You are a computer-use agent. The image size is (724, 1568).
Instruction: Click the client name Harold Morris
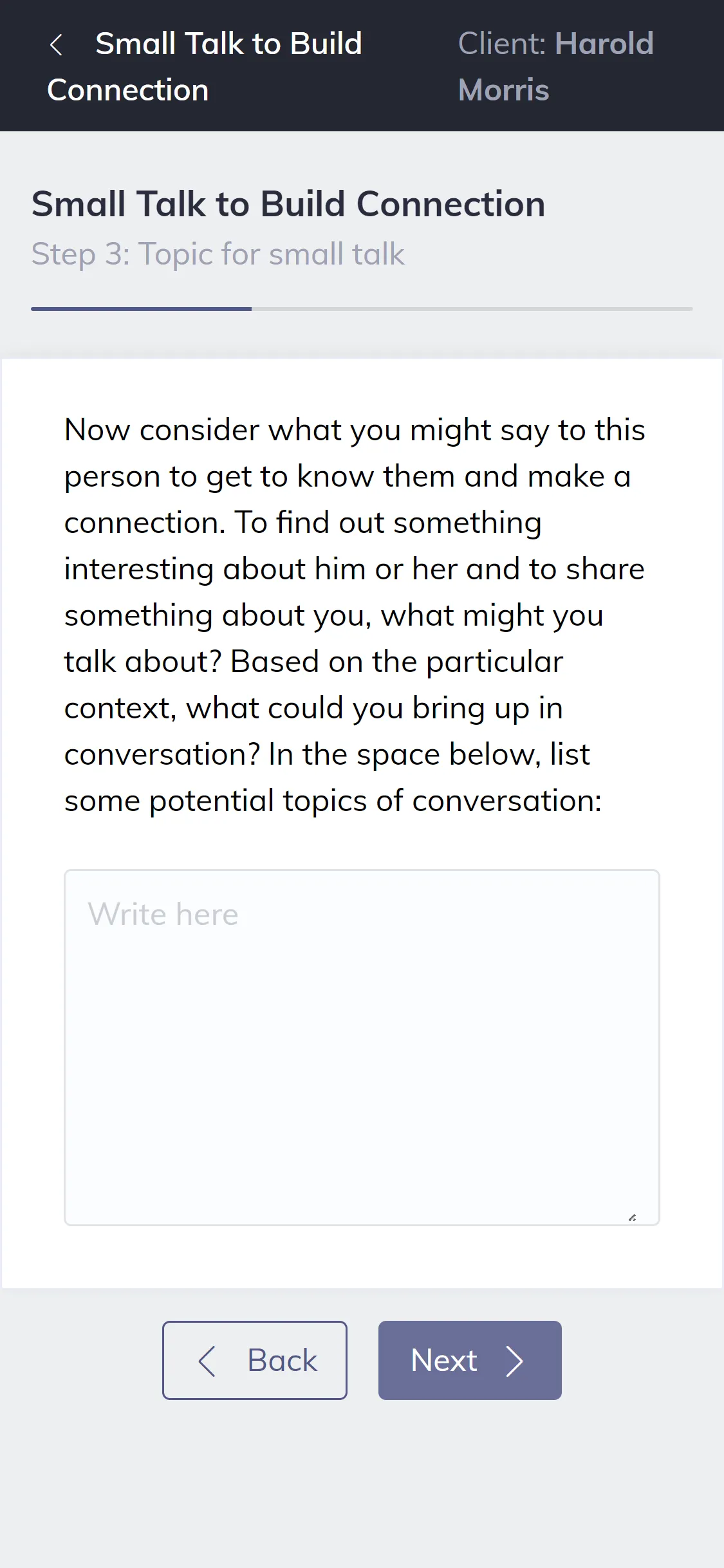[x=556, y=67]
